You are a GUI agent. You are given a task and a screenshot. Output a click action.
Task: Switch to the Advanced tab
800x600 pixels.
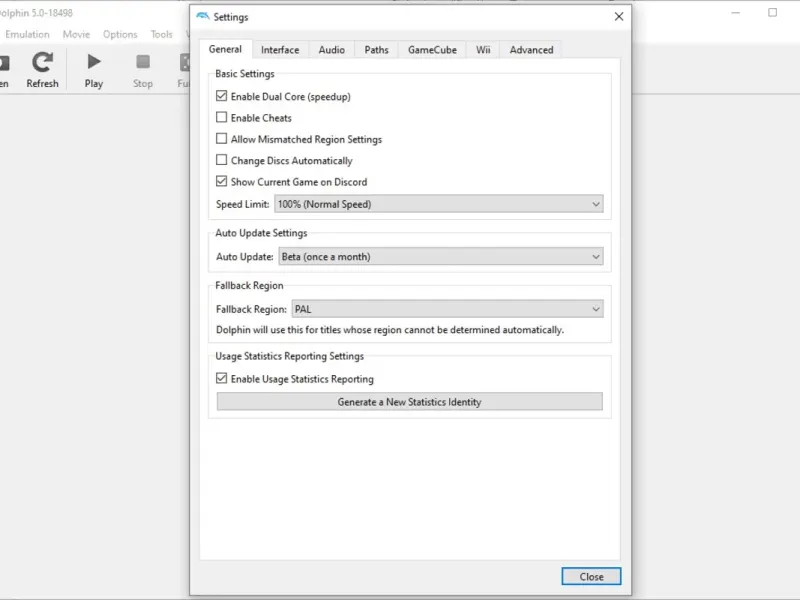pos(531,50)
